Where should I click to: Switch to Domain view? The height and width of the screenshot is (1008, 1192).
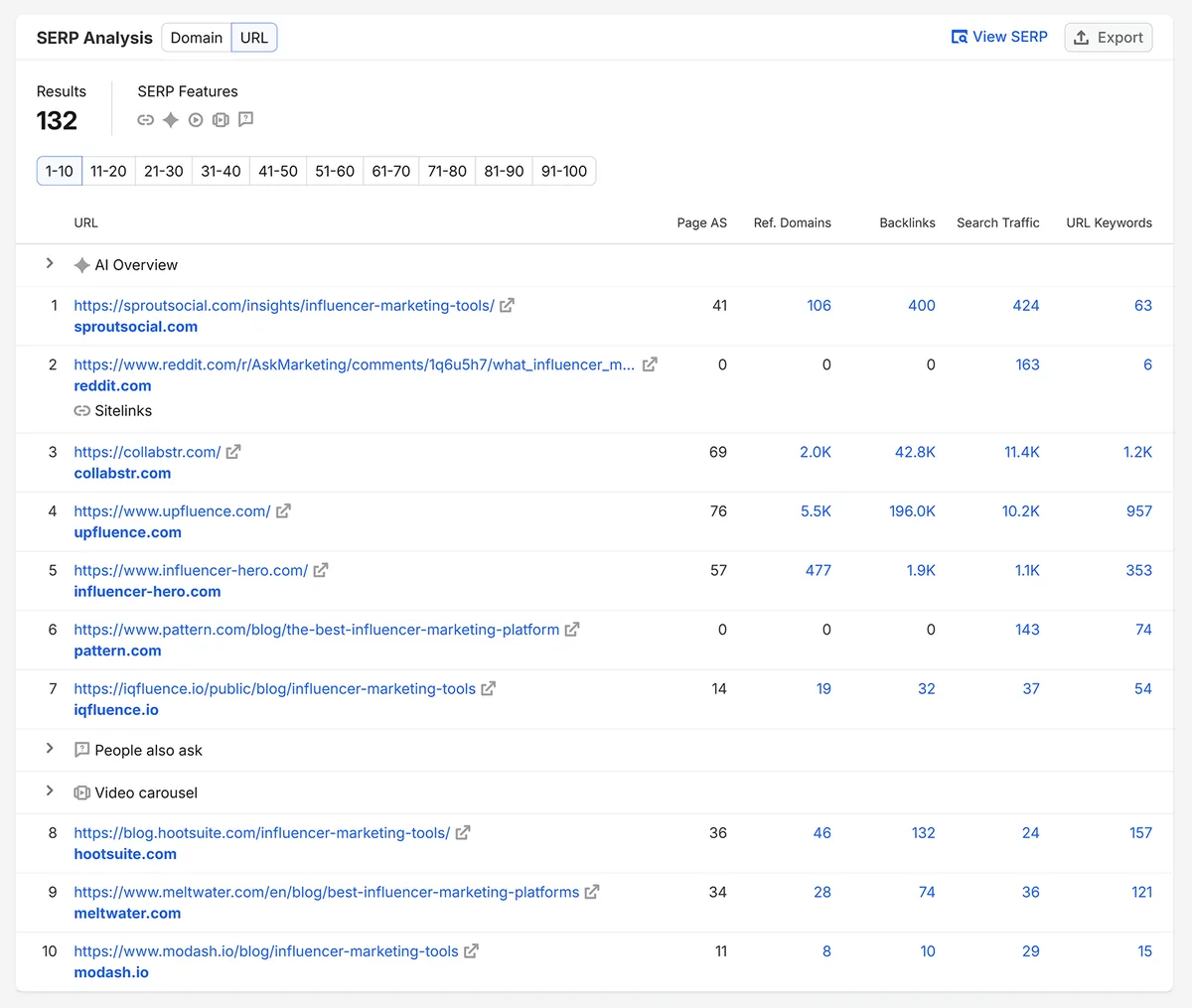[x=197, y=38]
